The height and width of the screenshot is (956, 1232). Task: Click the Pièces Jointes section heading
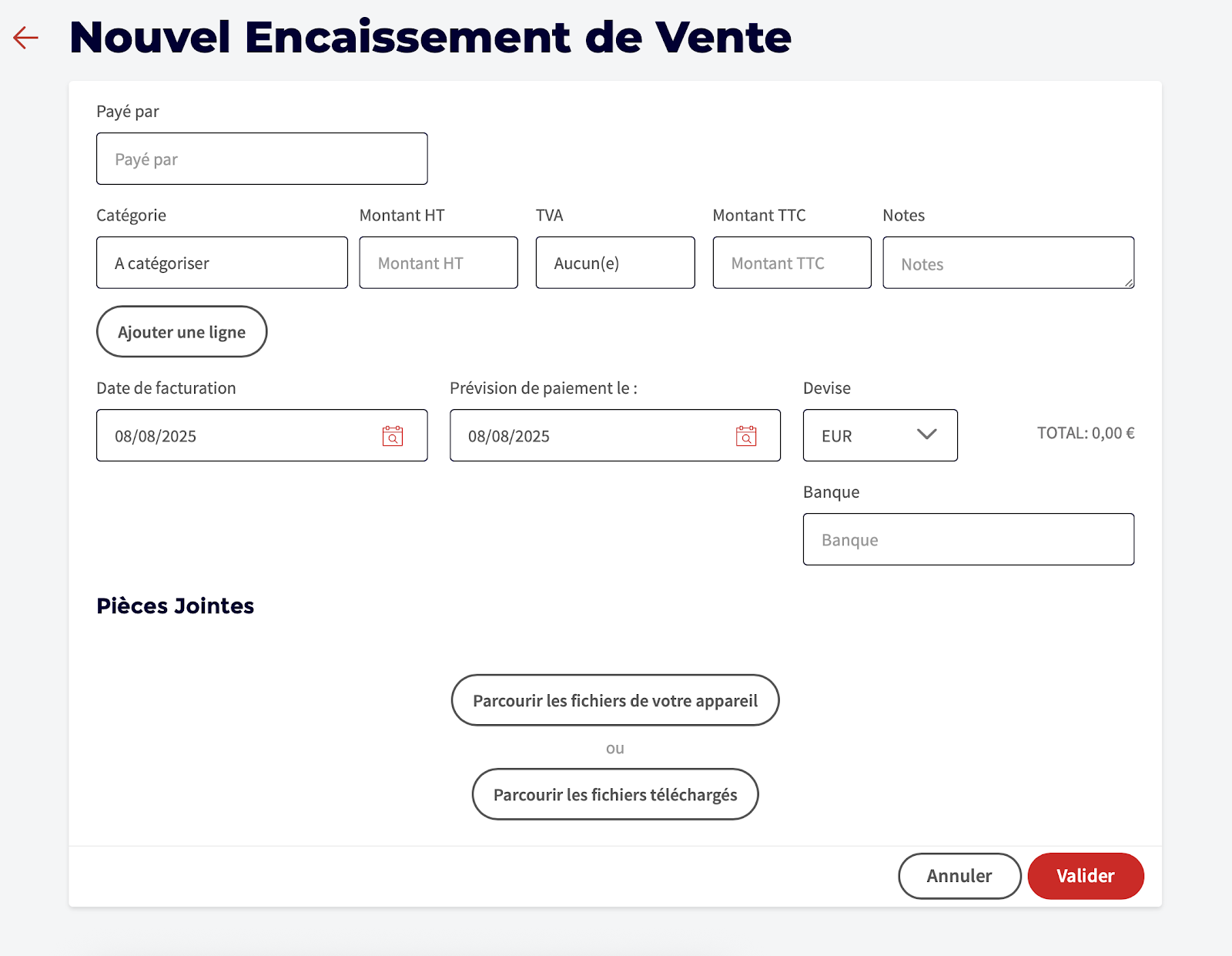pyautogui.click(x=175, y=605)
